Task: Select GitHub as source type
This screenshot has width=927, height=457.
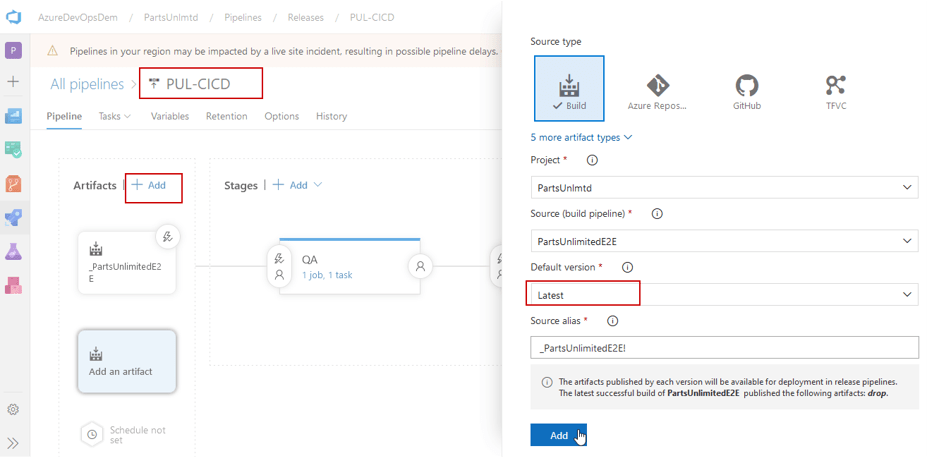Action: [746, 88]
